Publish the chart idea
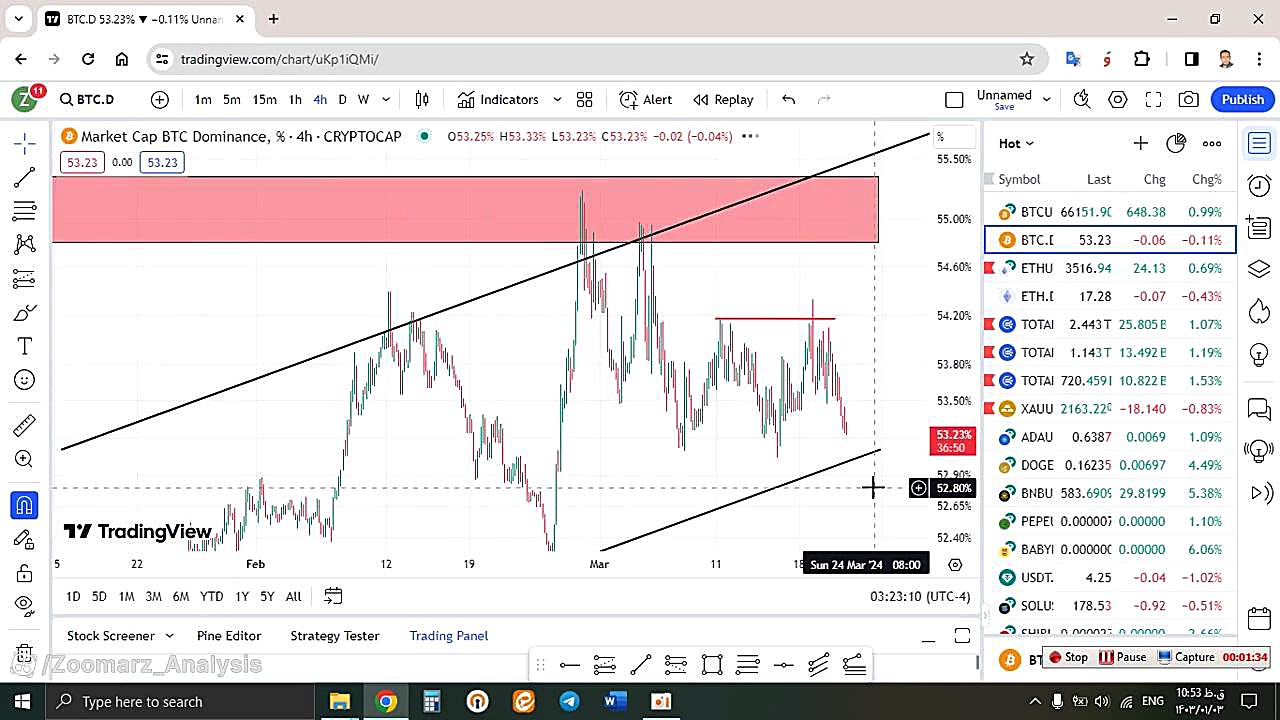This screenshot has height=720, width=1280. (1243, 99)
